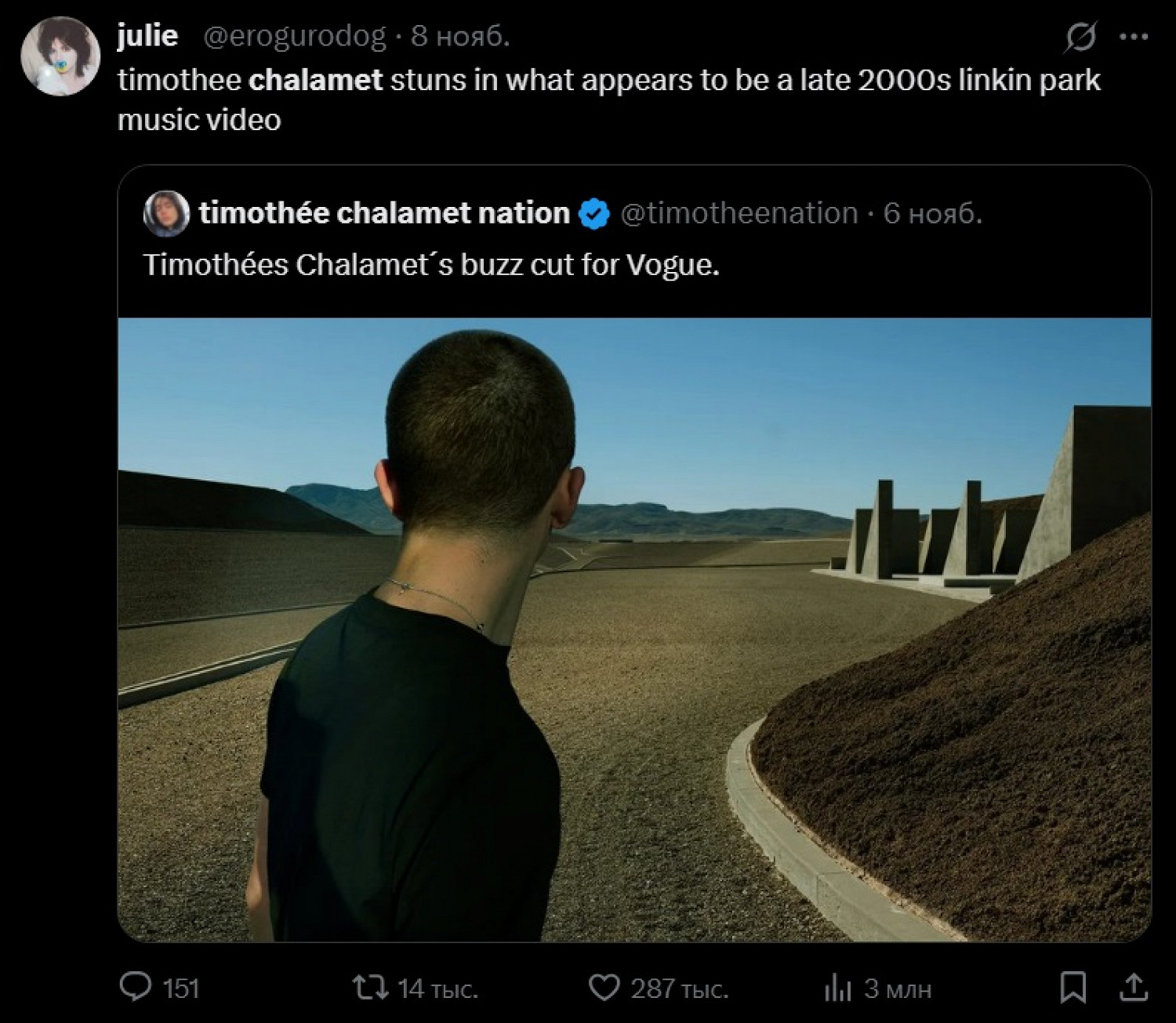Screen dimensions: 1176x1023
Task: Open the 8 нояб. tweet timestamp
Action: click(461, 36)
